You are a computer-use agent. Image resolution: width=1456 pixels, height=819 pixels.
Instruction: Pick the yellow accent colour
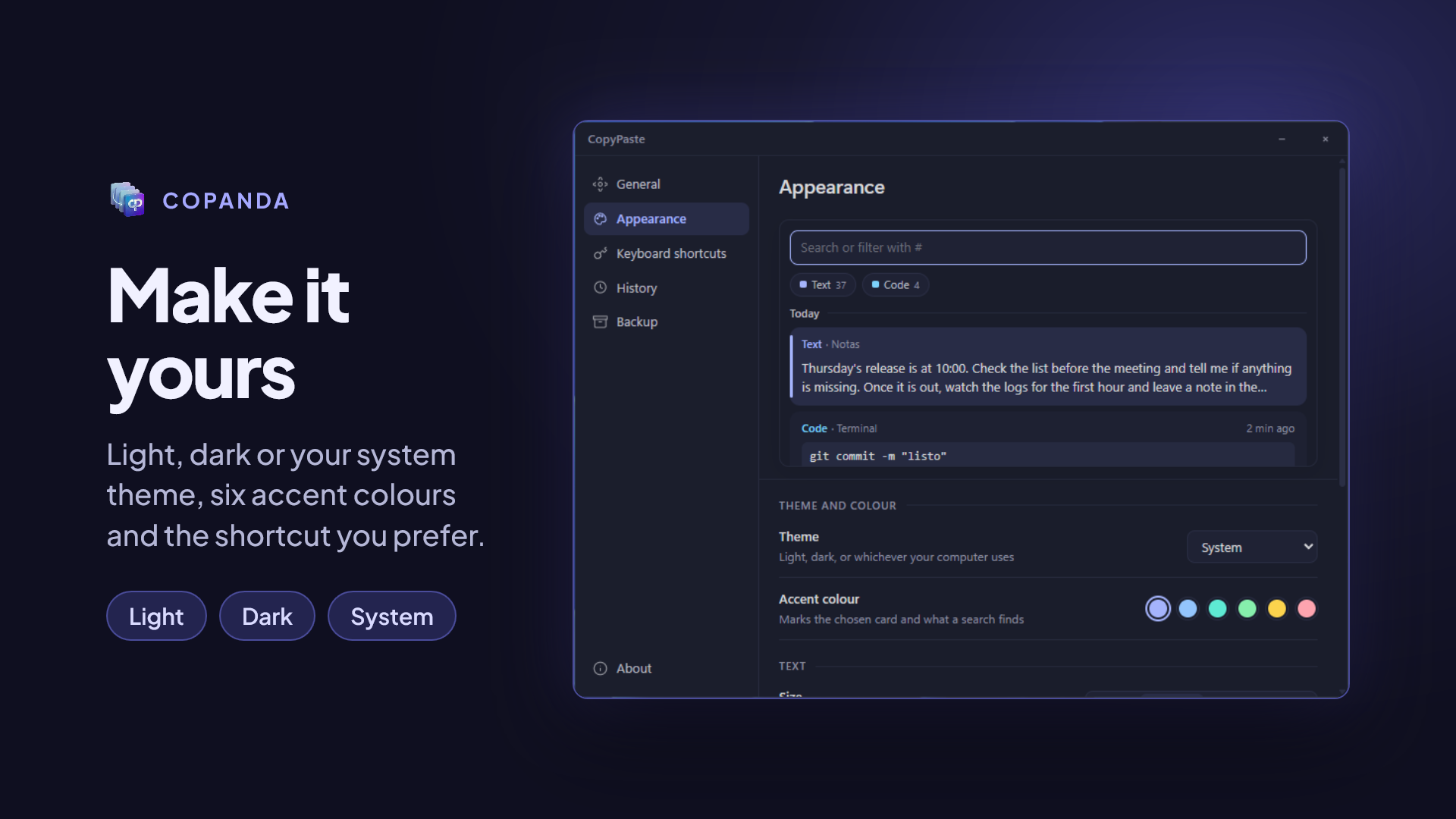pos(1277,608)
